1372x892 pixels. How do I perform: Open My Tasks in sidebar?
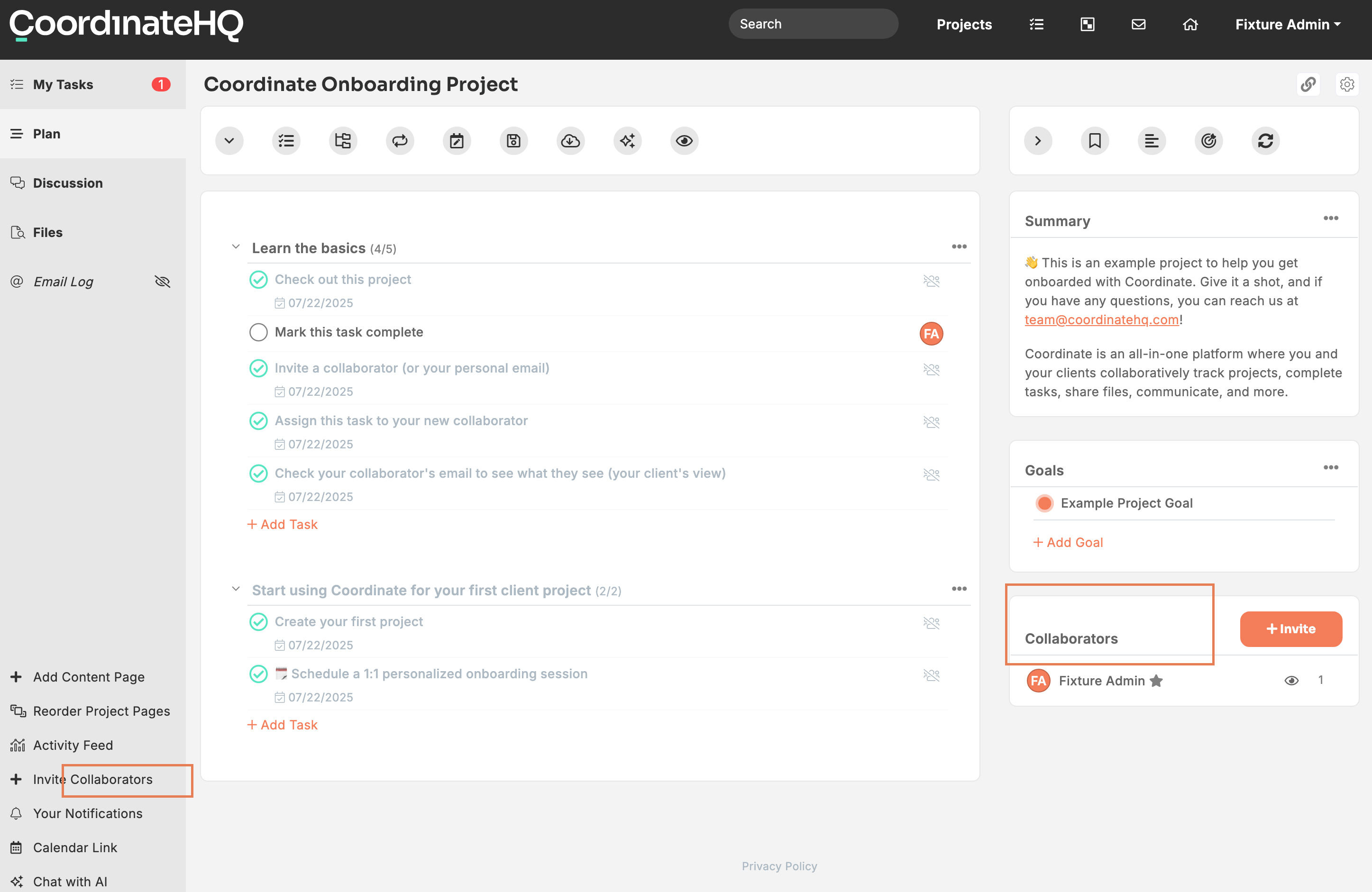click(x=93, y=84)
